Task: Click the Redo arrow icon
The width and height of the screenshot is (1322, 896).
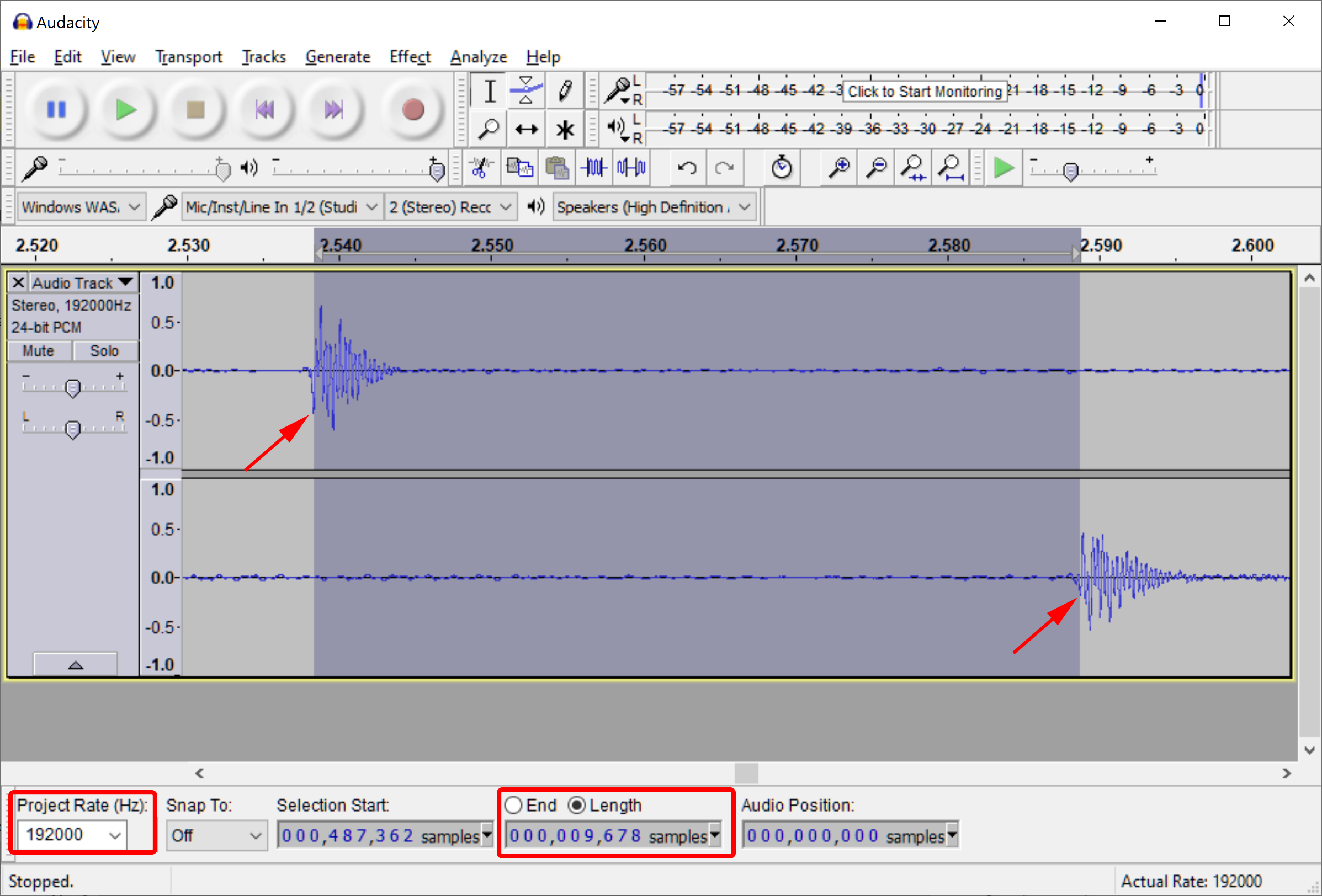Action: tap(724, 168)
